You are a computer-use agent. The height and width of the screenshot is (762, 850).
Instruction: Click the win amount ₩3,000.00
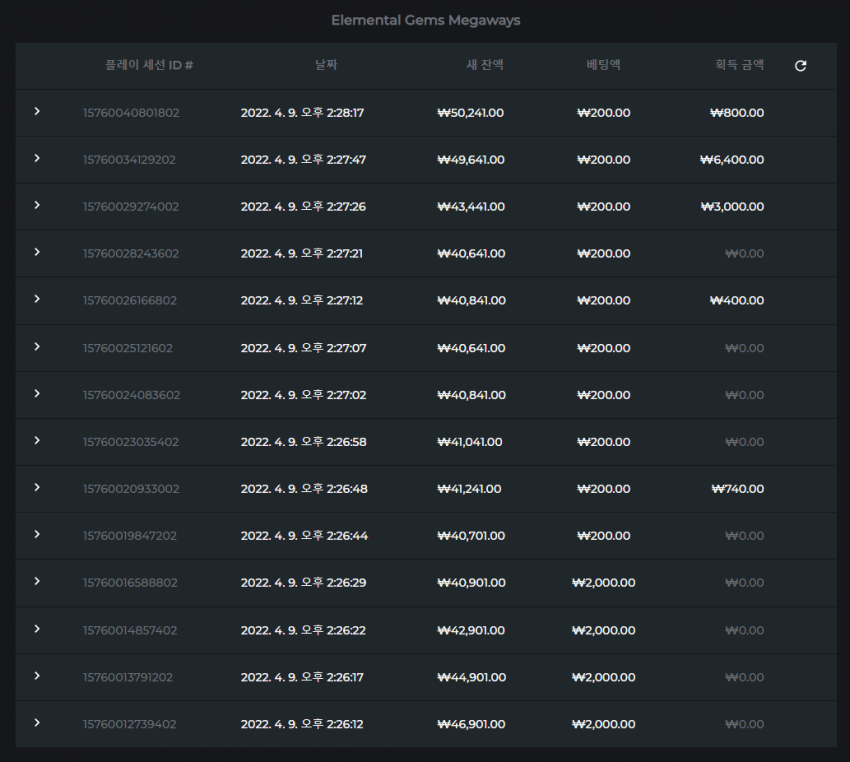point(732,206)
